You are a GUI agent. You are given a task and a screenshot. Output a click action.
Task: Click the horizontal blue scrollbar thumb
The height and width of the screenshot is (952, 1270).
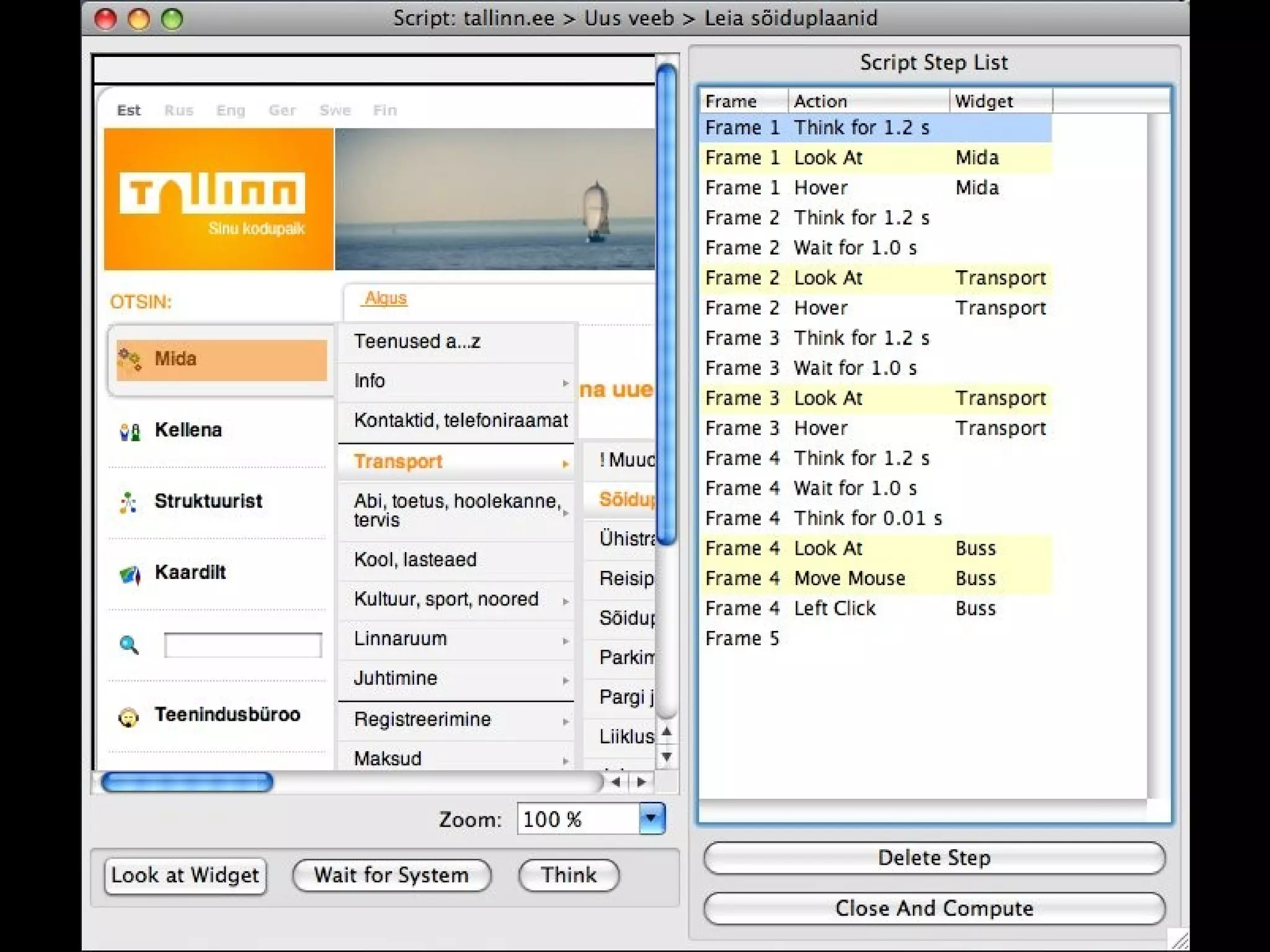pyautogui.click(x=187, y=782)
